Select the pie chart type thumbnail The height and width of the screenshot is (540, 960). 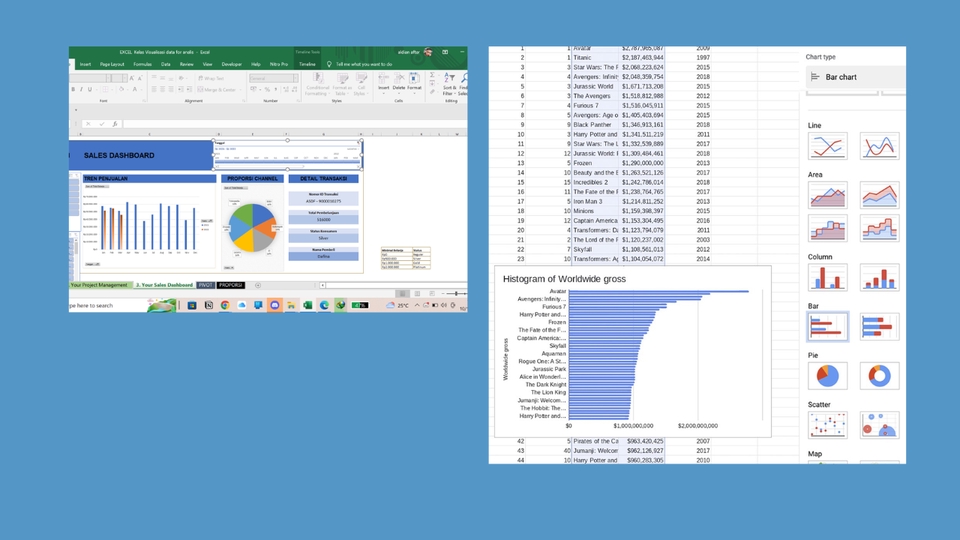(828, 376)
